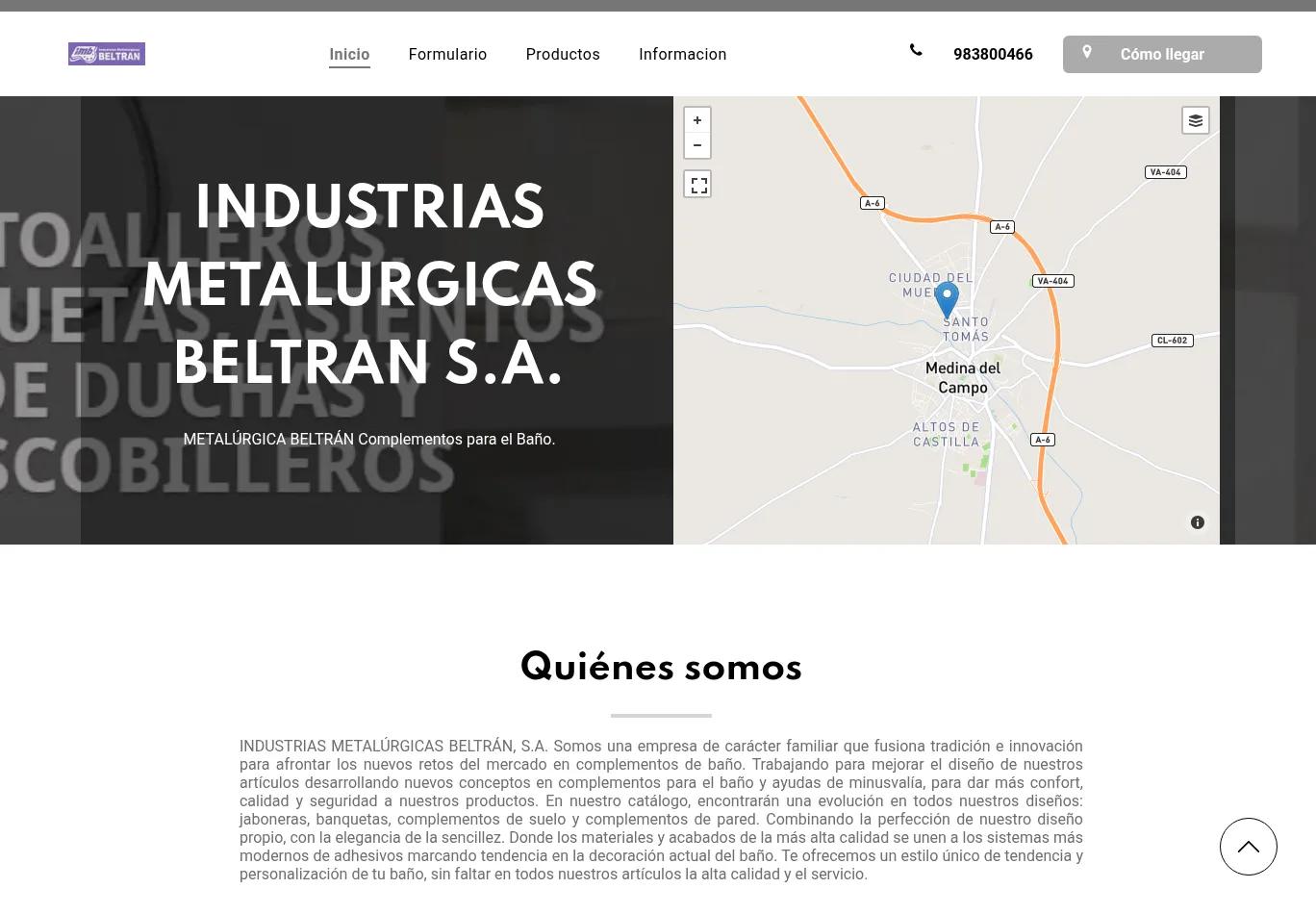Call the 983800466 phone number link

[993, 55]
